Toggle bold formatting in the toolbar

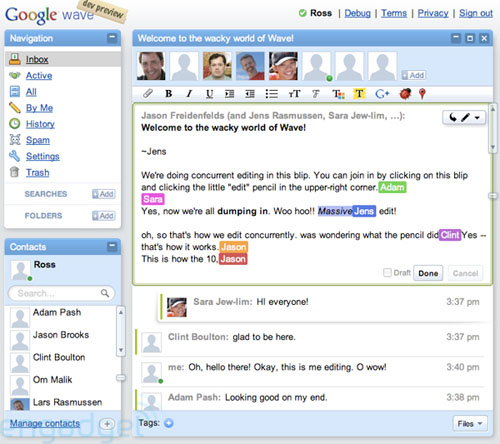(169, 94)
